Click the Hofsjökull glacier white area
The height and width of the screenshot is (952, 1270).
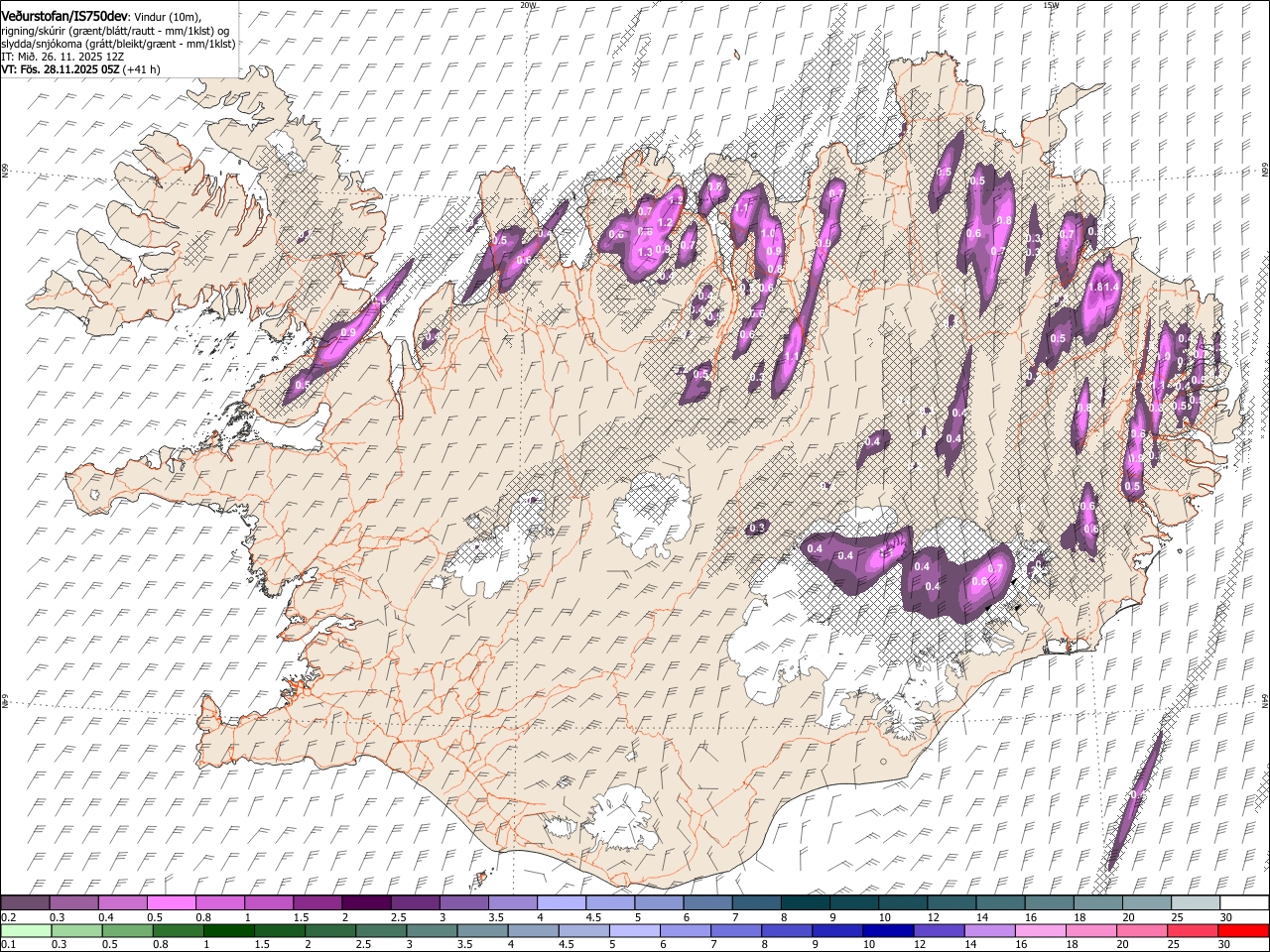click(651, 514)
